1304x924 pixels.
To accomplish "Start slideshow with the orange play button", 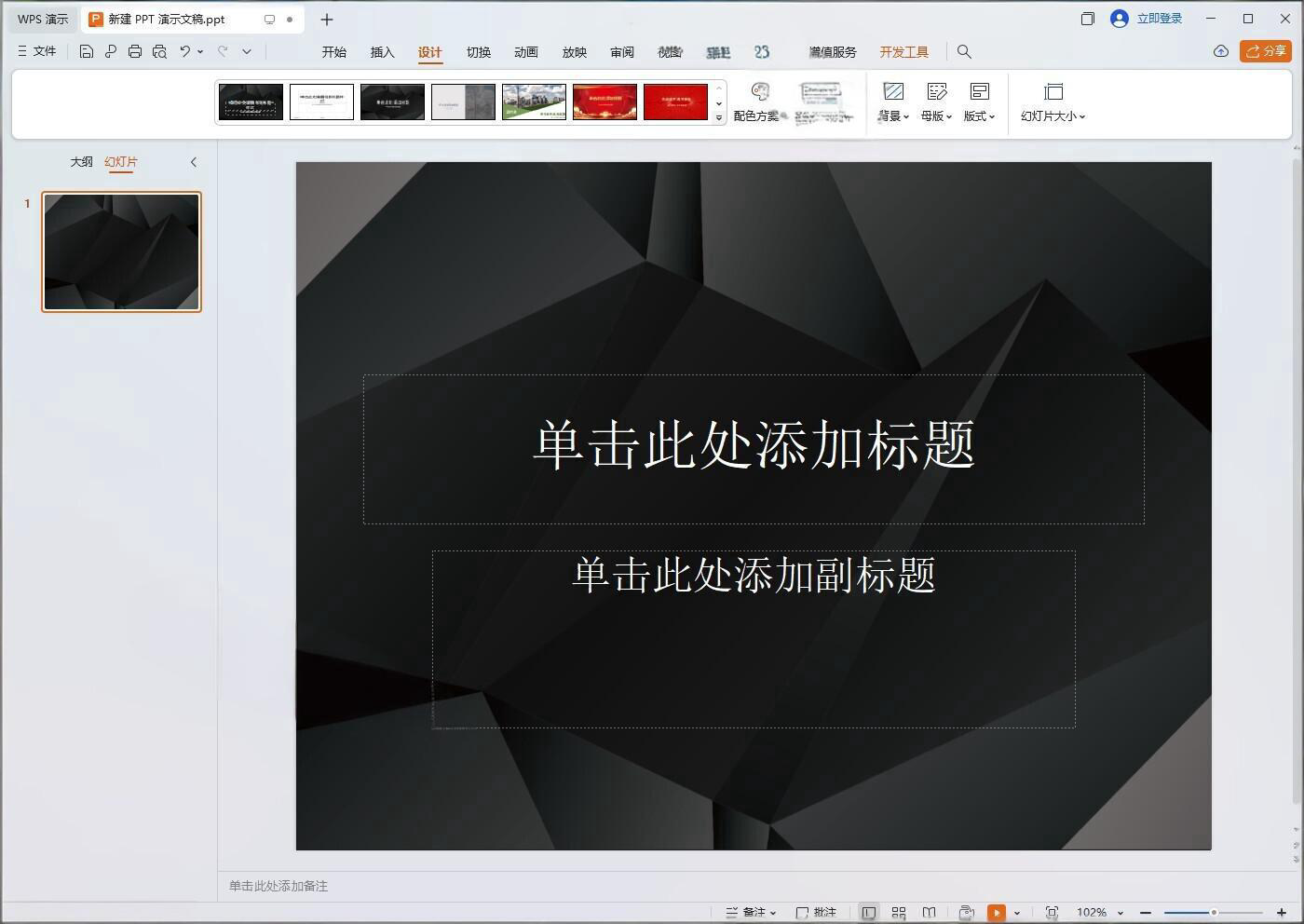I will [998, 913].
